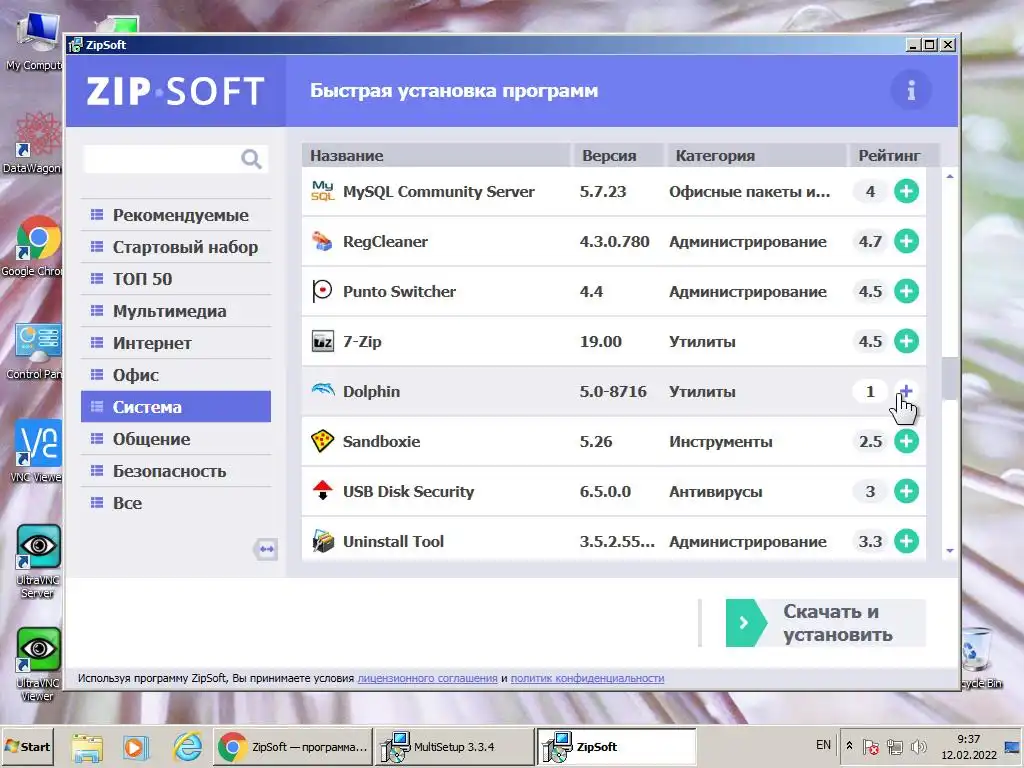This screenshot has height=768, width=1024.
Task: Add RegCleaner with its green plus
Action: pos(906,241)
